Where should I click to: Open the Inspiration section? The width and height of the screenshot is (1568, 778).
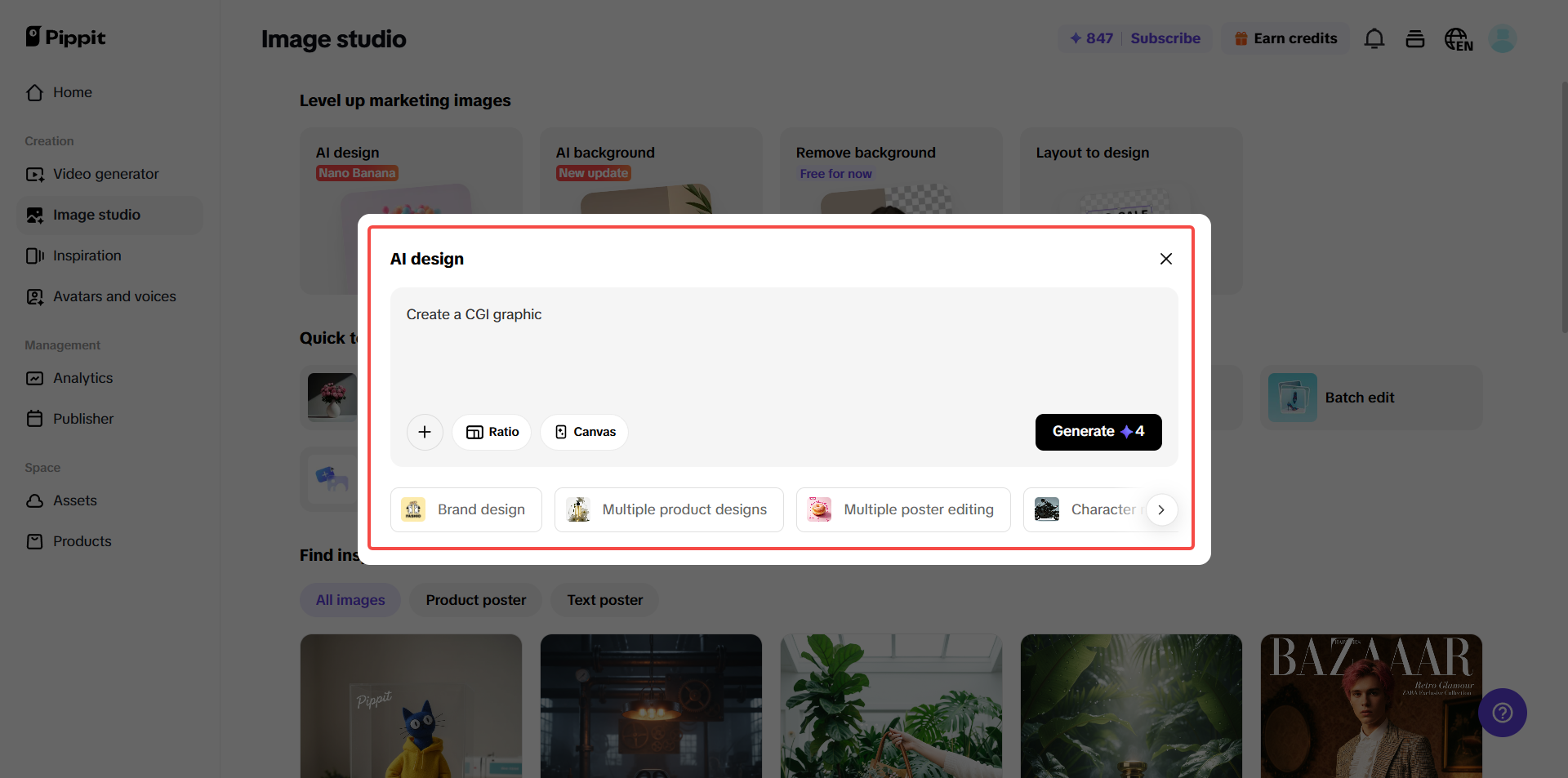coord(87,256)
